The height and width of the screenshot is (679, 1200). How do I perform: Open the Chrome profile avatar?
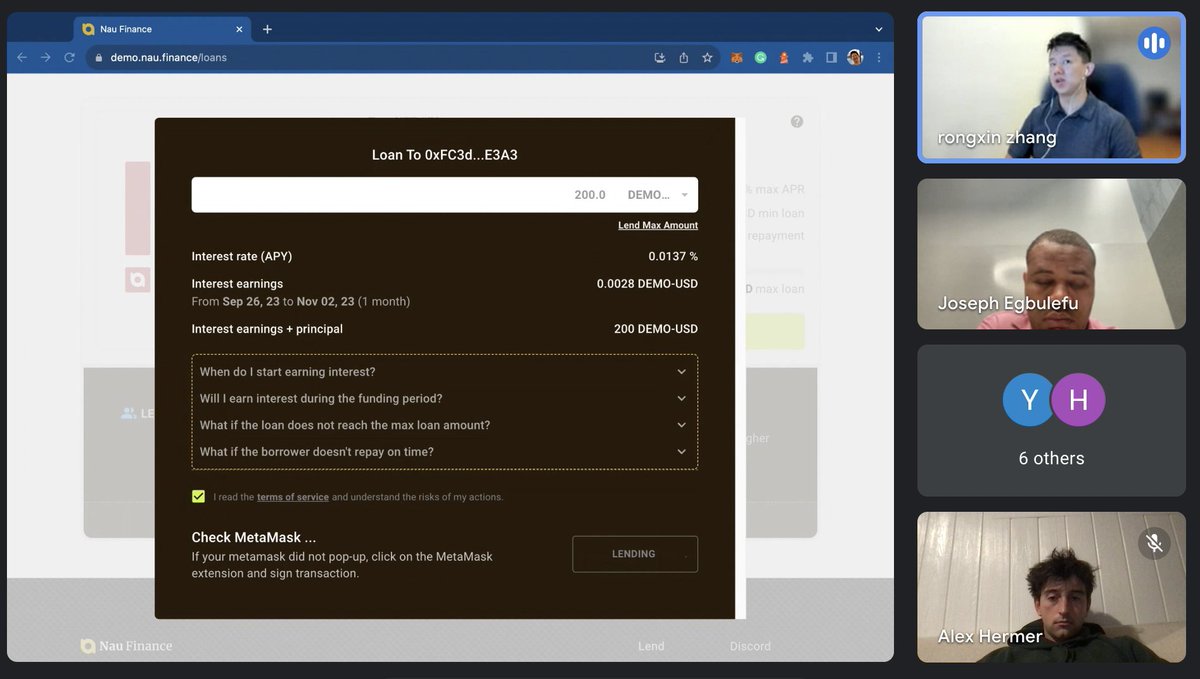coord(855,58)
